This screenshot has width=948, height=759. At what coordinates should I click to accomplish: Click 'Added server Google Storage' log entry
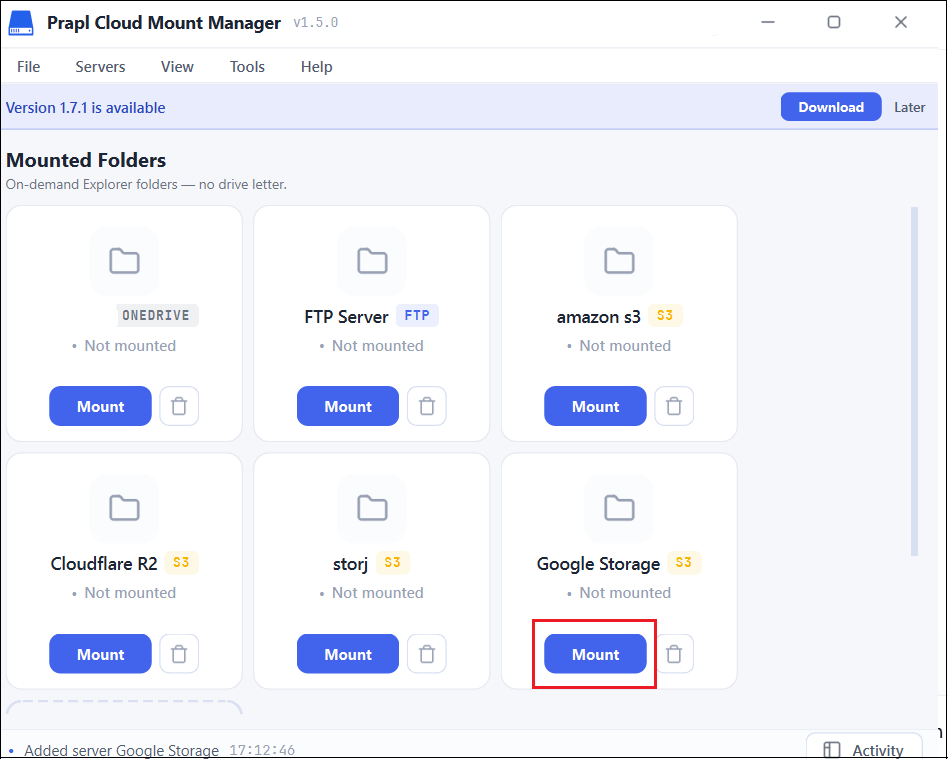[122, 751]
